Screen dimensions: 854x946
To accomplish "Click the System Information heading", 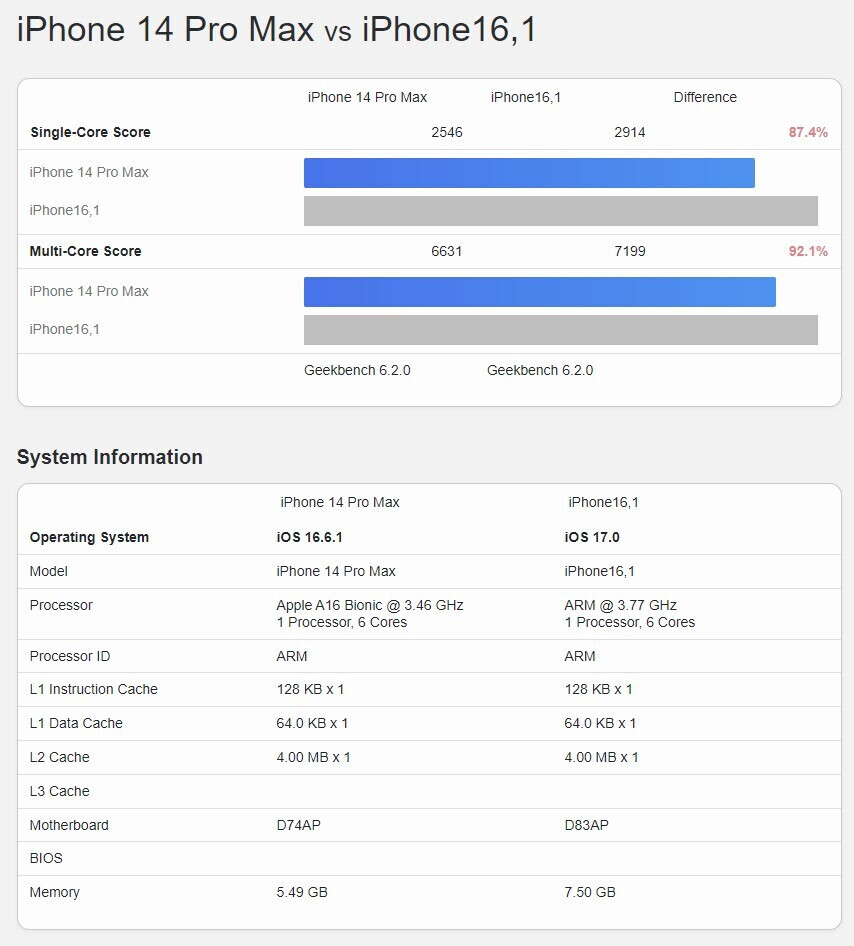I will pos(110,457).
